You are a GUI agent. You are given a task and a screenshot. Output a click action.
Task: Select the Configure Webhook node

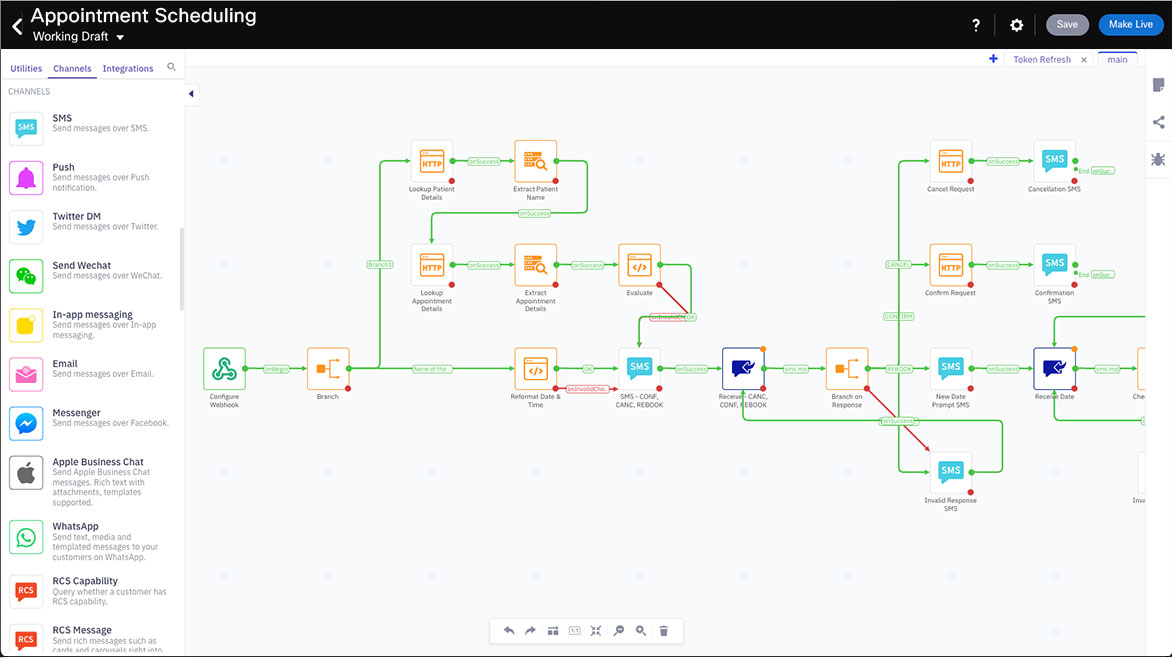(224, 369)
